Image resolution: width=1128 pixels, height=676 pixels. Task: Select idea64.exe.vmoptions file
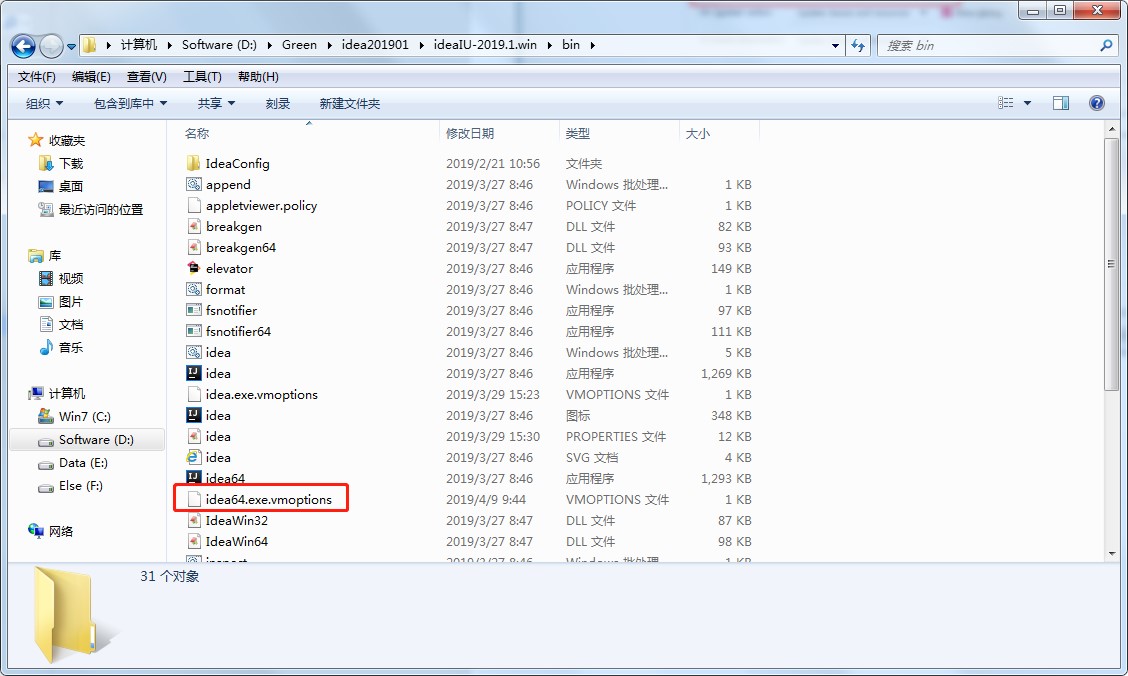click(268, 499)
